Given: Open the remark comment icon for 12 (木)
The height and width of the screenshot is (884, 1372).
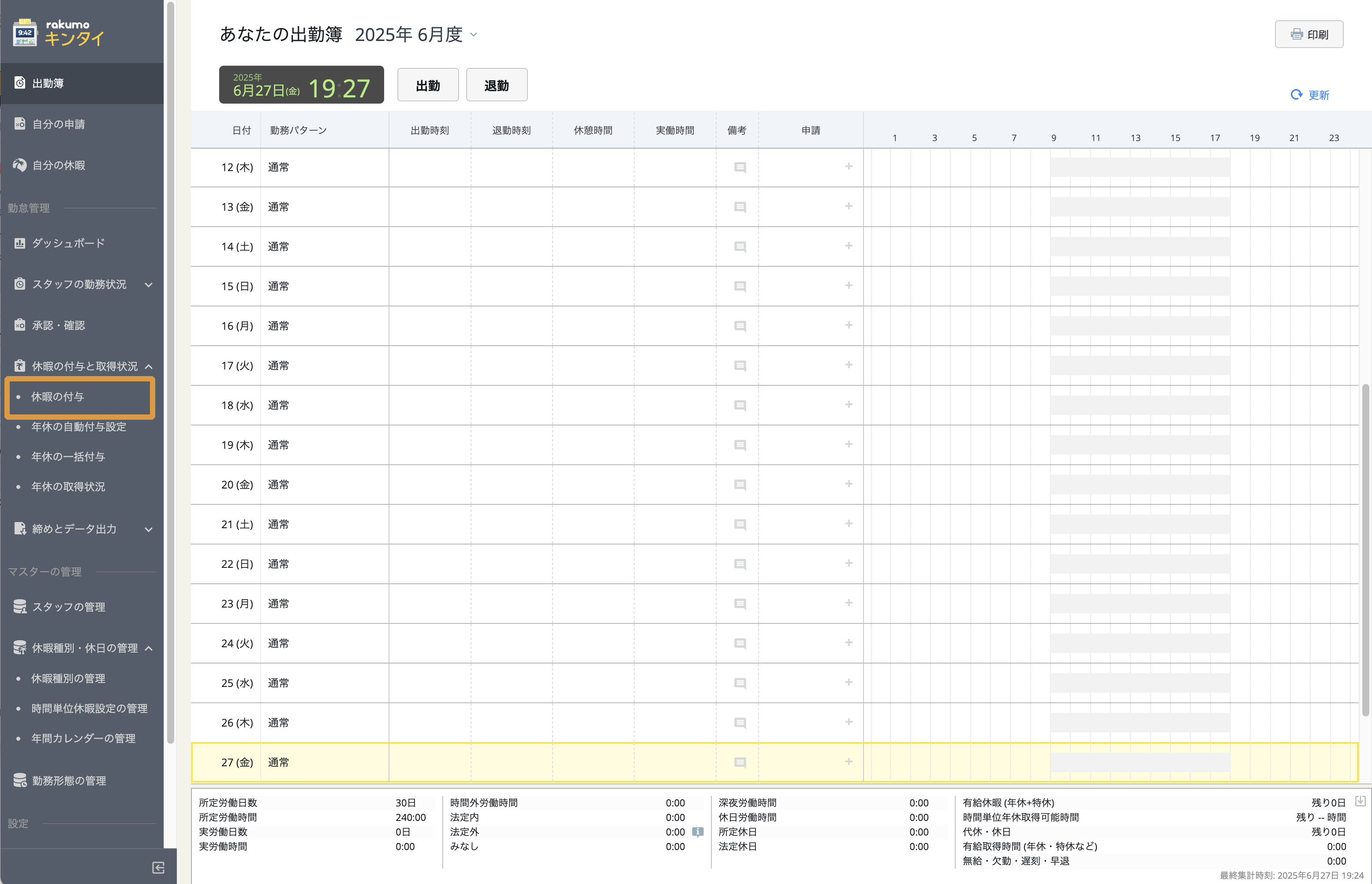Looking at the screenshot, I should (740, 168).
